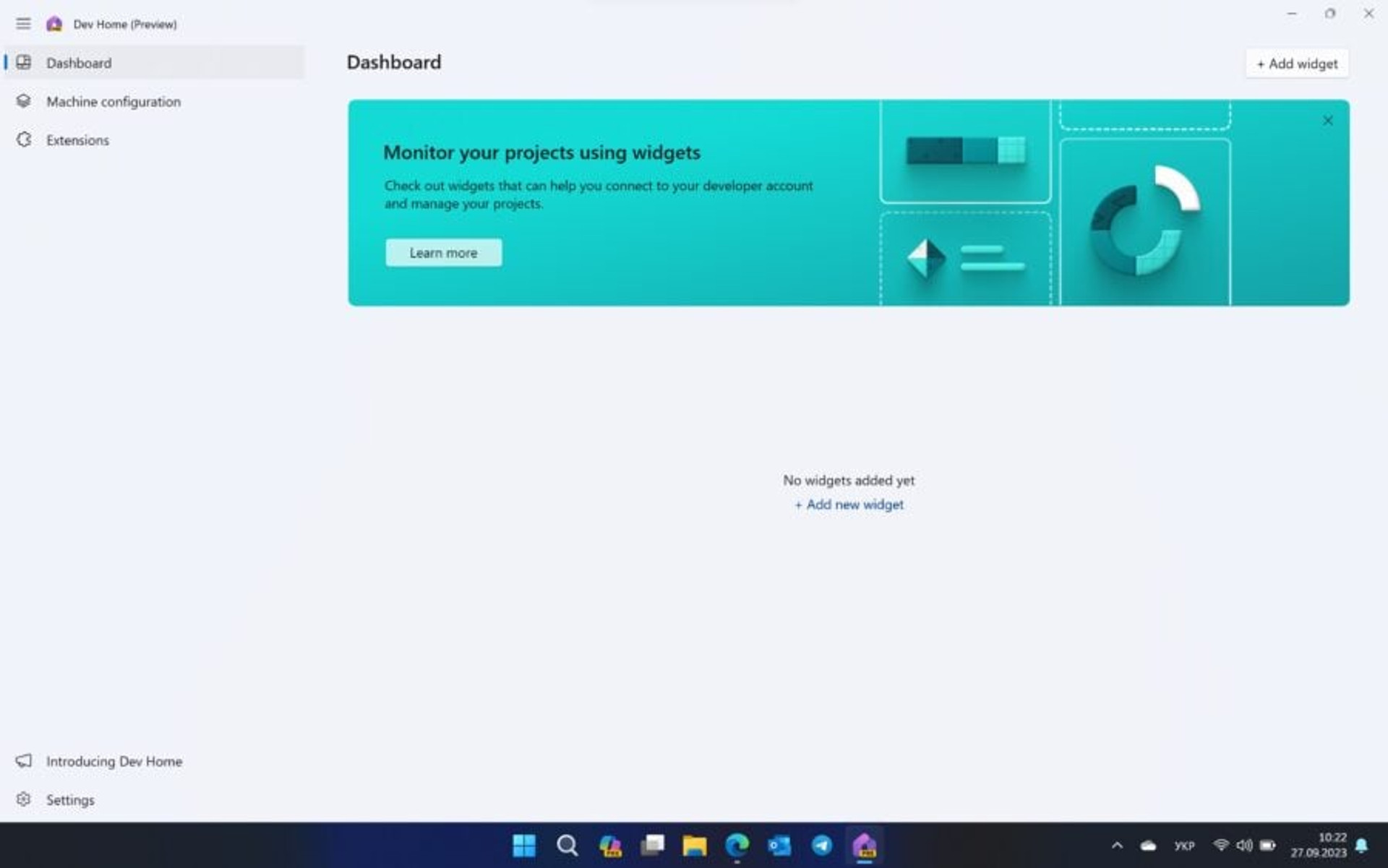The height and width of the screenshot is (868, 1388).
Task: Click the + Add widget button
Action: (1297, 64)
